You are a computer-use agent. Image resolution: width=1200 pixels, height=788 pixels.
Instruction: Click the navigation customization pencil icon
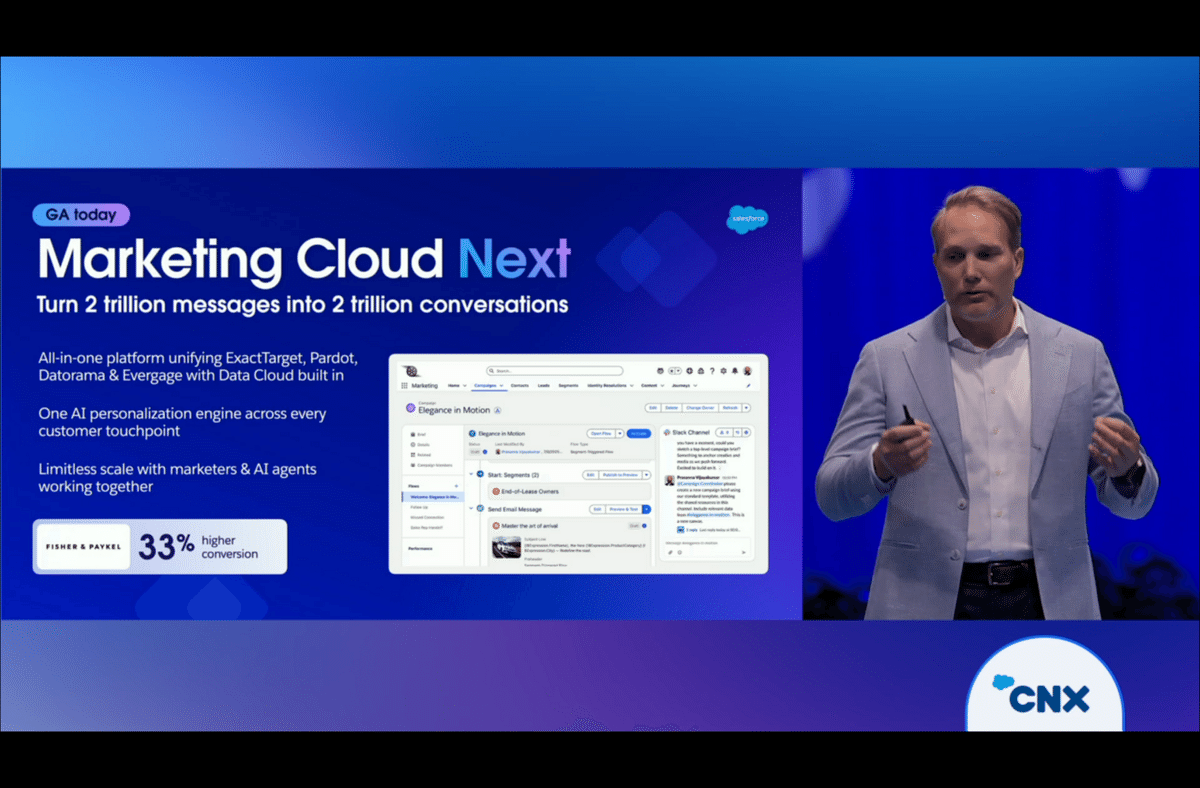pos(749,386)
